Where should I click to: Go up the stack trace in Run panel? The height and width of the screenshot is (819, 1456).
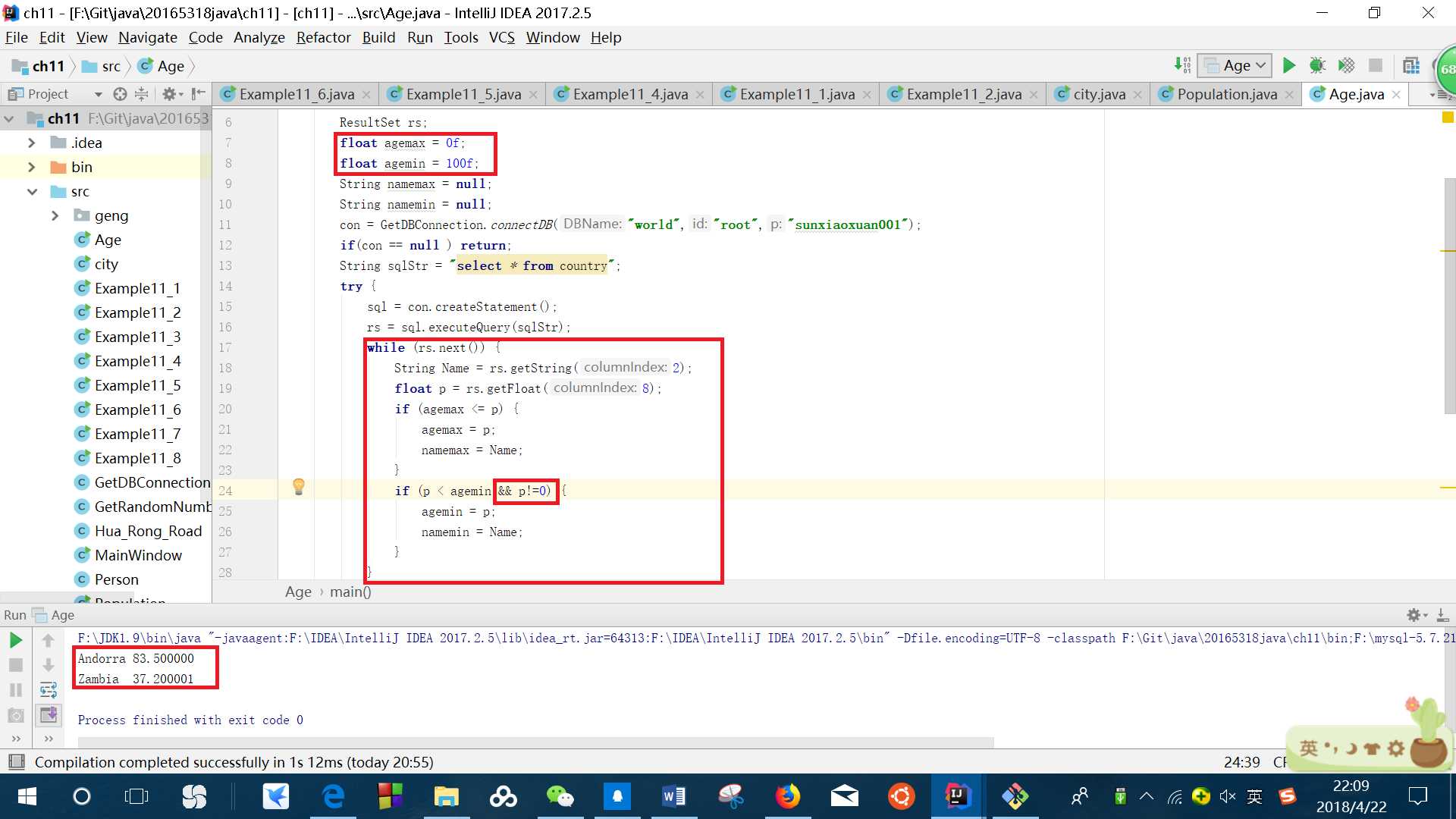click(x=48, y=641)
